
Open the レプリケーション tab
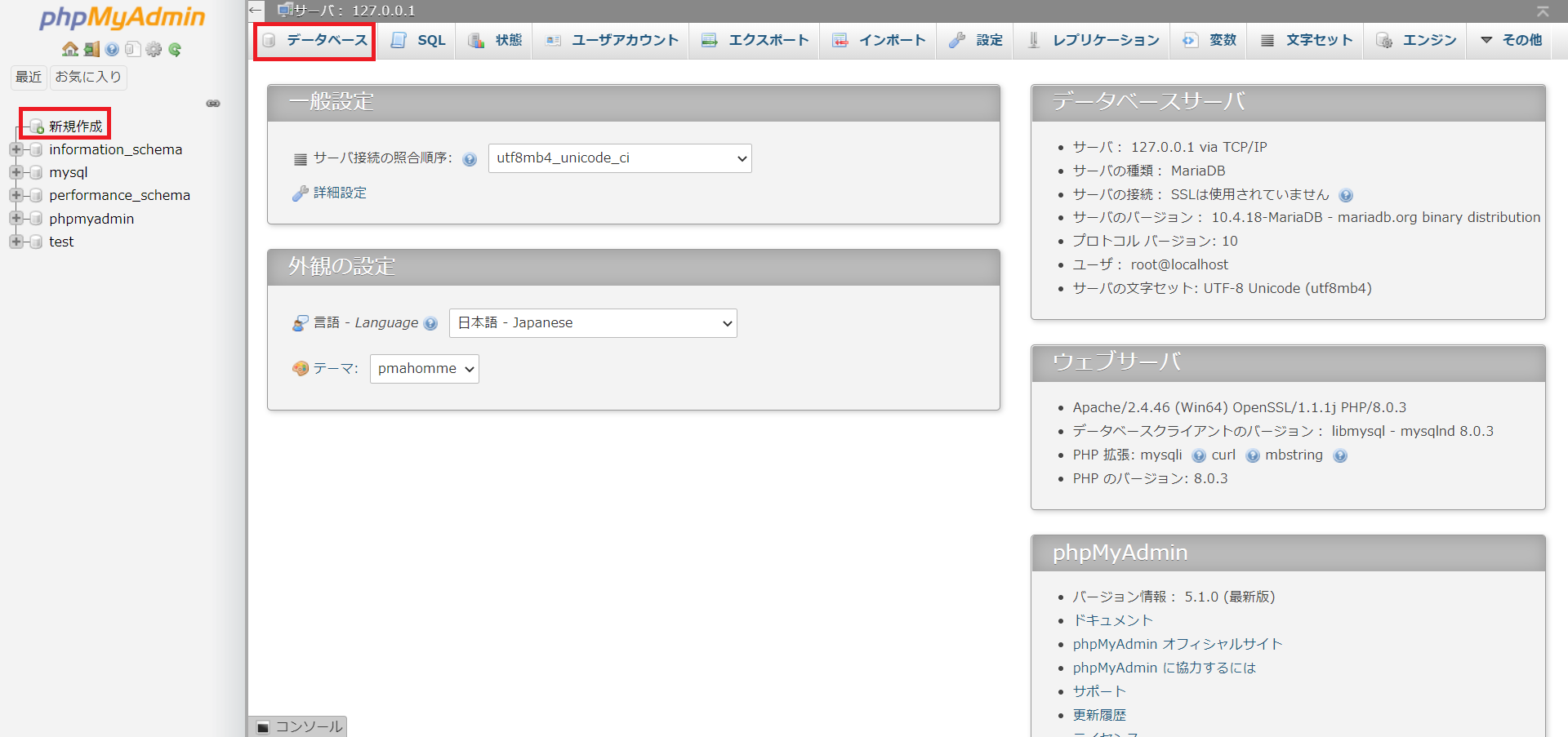point(1093,40)
